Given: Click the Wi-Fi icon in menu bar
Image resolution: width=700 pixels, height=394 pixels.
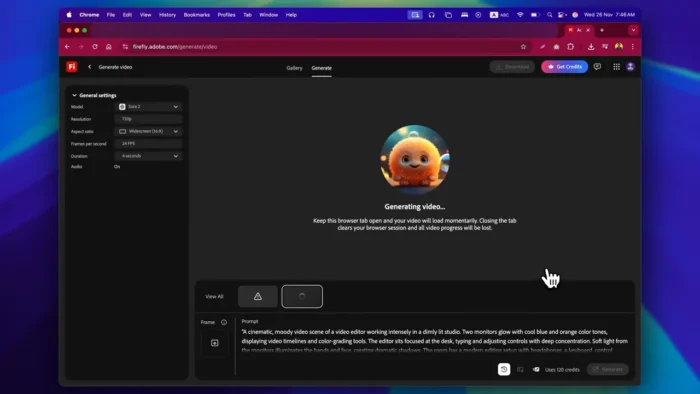Looking at the screenshot, I should coord(520,15).
